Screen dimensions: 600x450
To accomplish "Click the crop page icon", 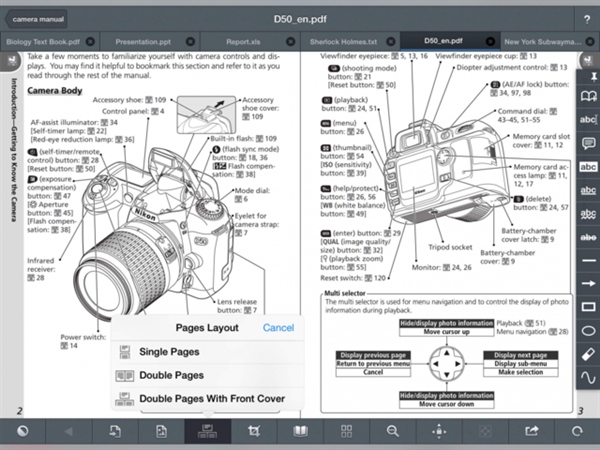I will coord(254,431).
